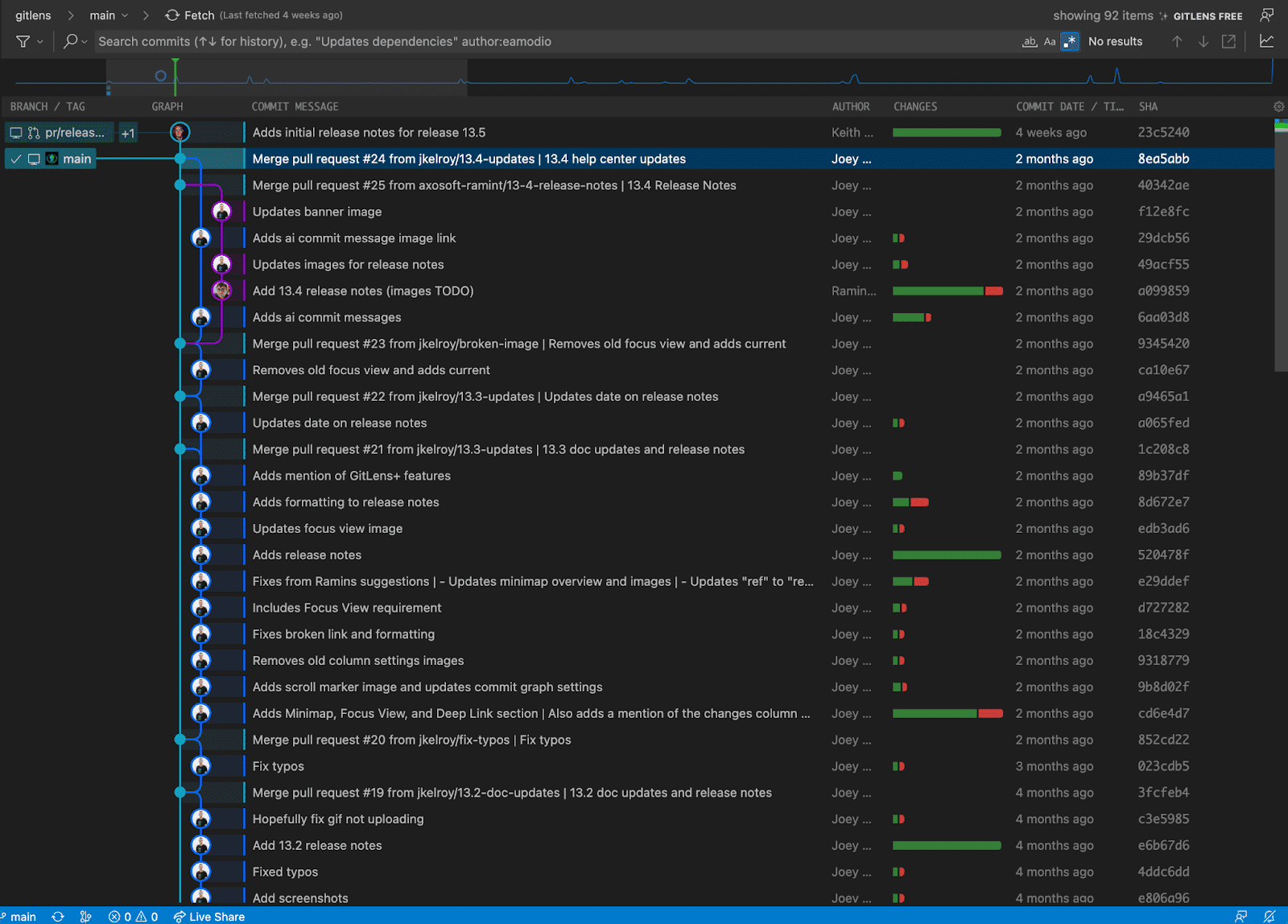
Task: Open the feedback icon at top right
Action: pos(1267,15)
